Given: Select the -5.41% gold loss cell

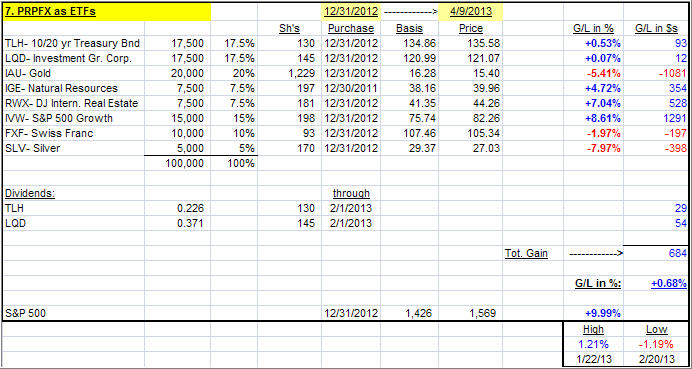Looking at the screenshot, I should click(x=593, y=73).
